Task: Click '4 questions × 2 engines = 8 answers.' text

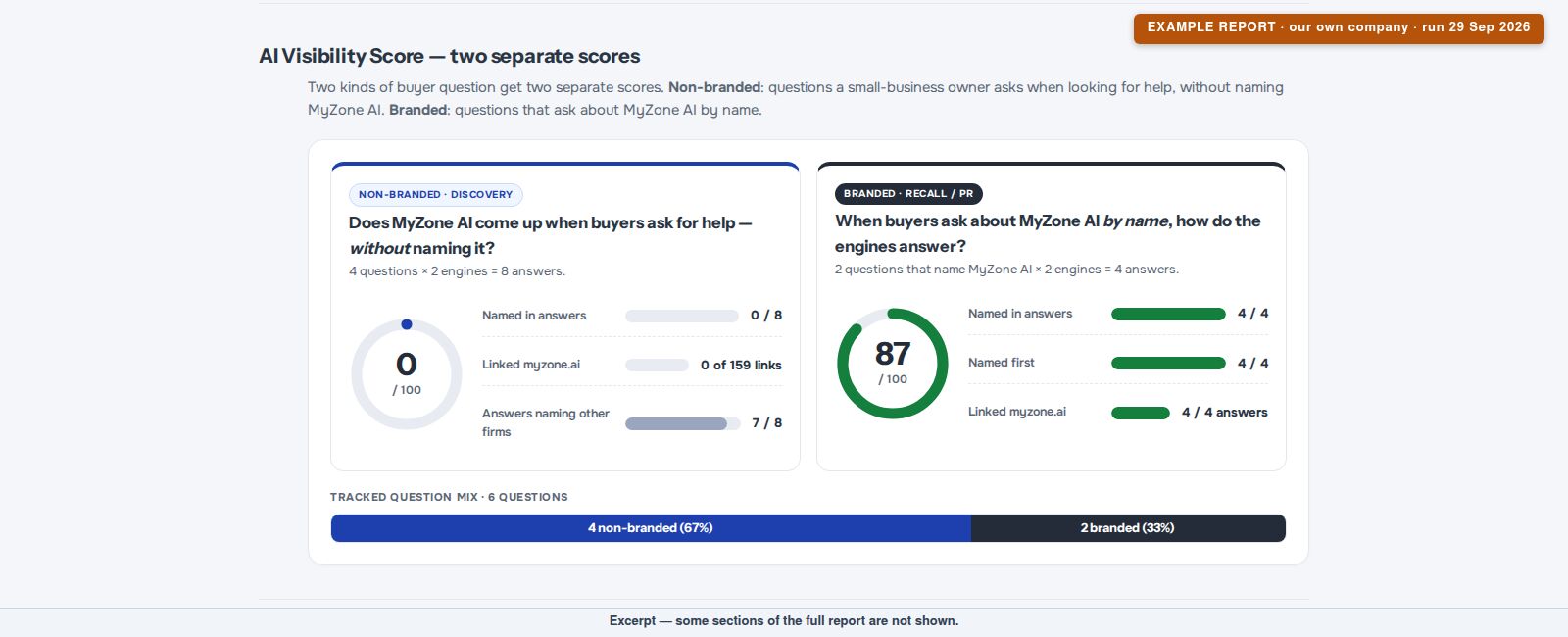Action: (457, 271)
